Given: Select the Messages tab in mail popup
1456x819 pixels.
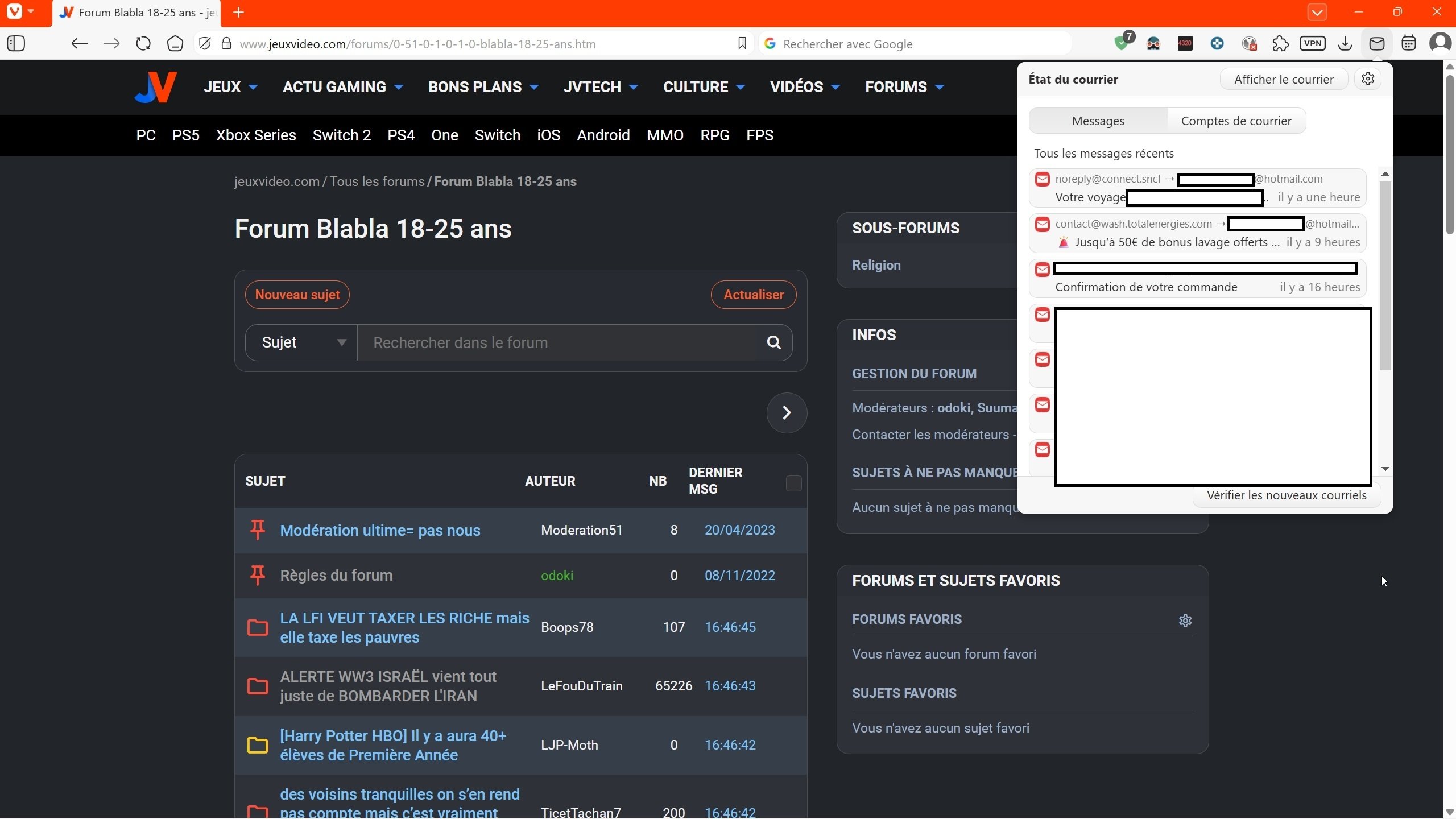Looking at the screenshot, I should coord(1098,121).
